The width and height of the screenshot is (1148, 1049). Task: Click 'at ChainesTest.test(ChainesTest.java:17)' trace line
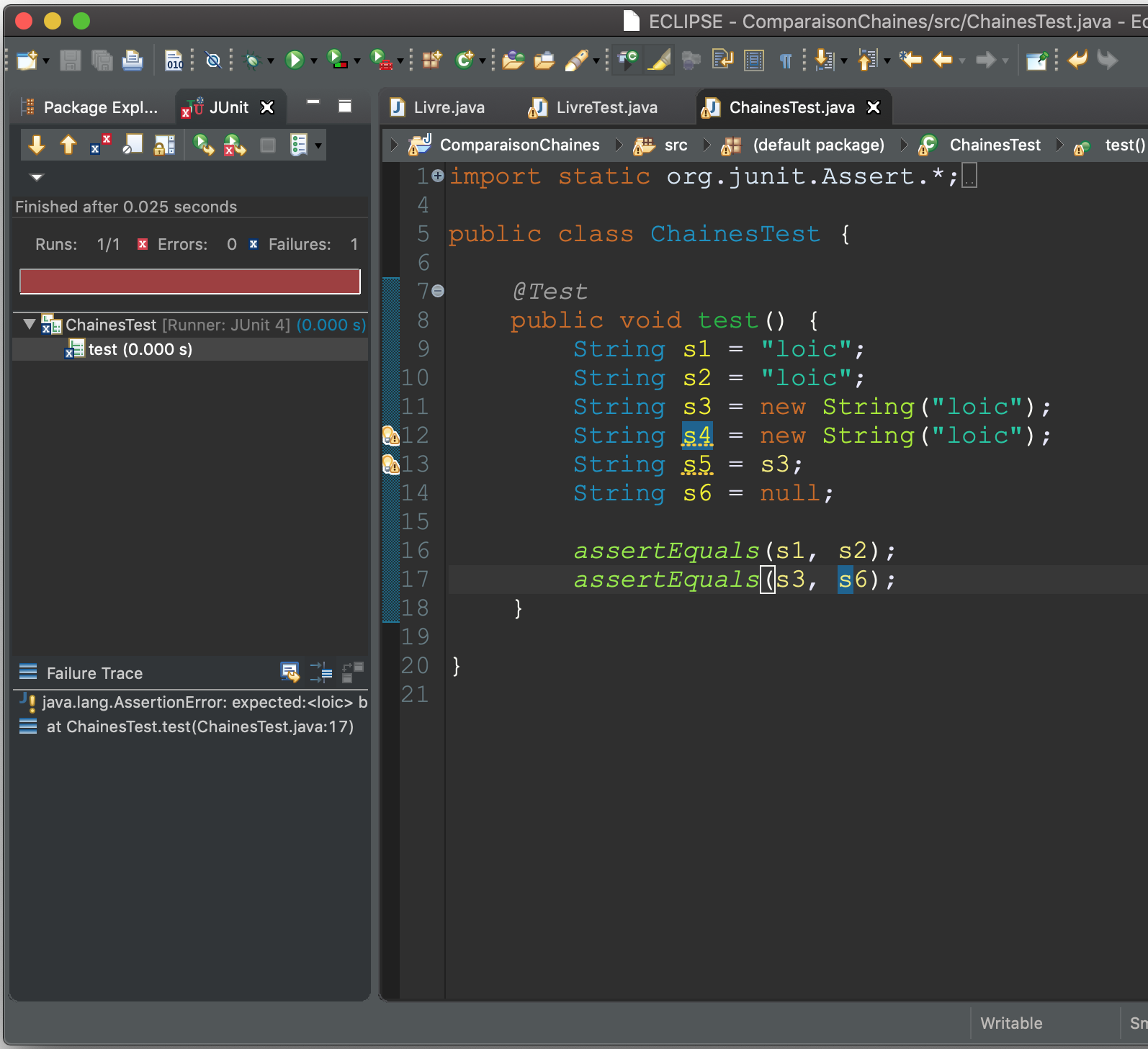coord(190,726)
